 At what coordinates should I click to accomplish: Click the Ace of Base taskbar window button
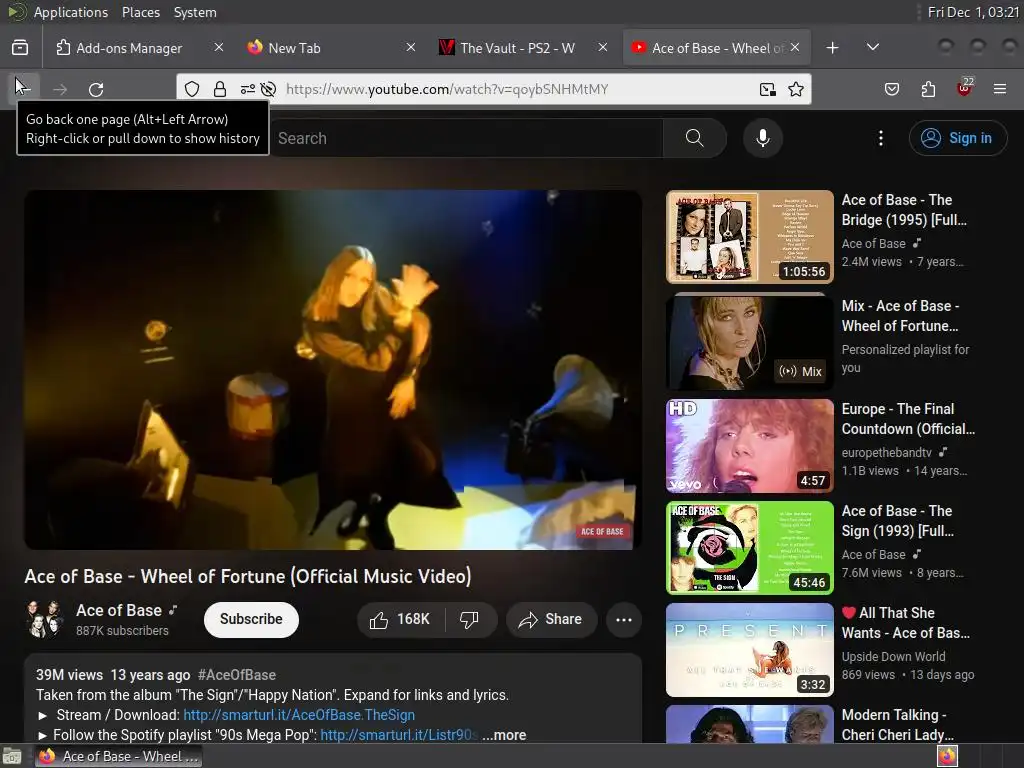point(118,756)
